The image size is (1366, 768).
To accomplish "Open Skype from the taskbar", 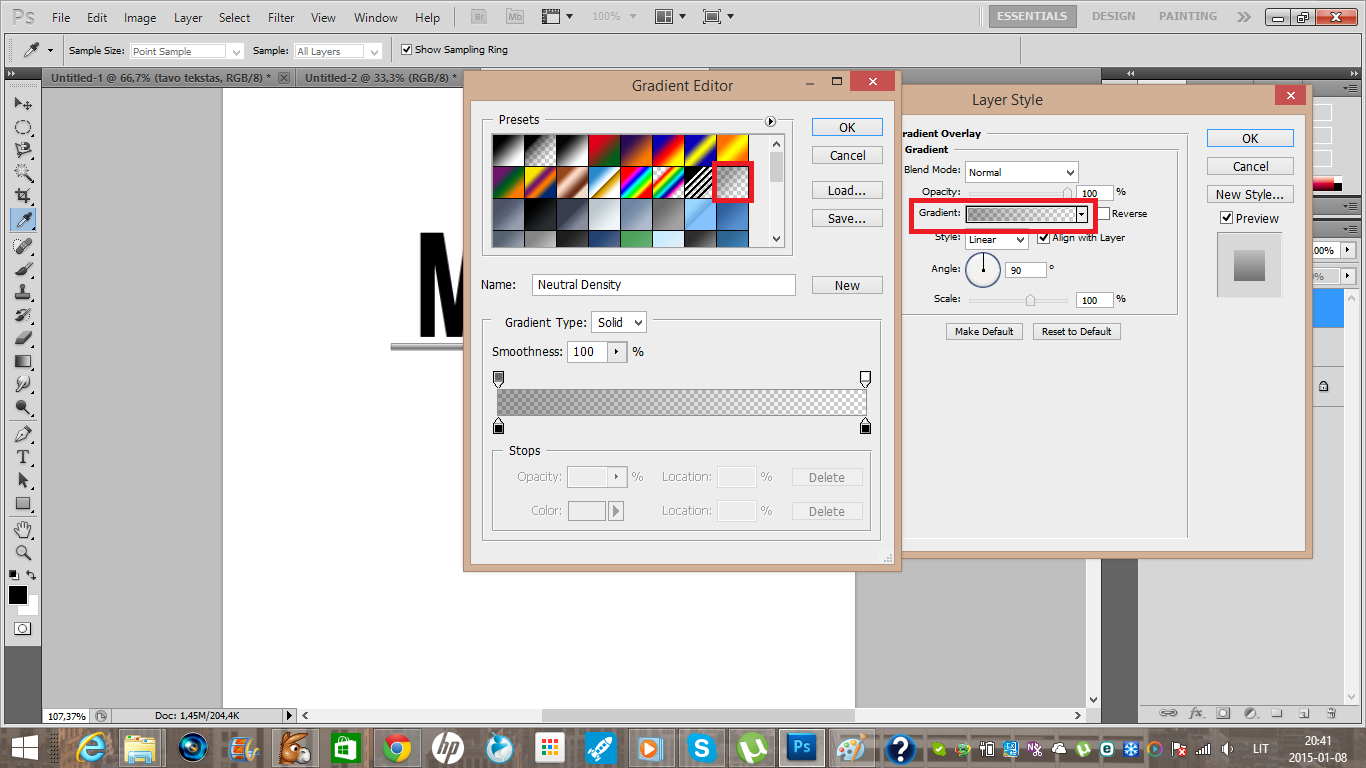I will click(701, 748).
